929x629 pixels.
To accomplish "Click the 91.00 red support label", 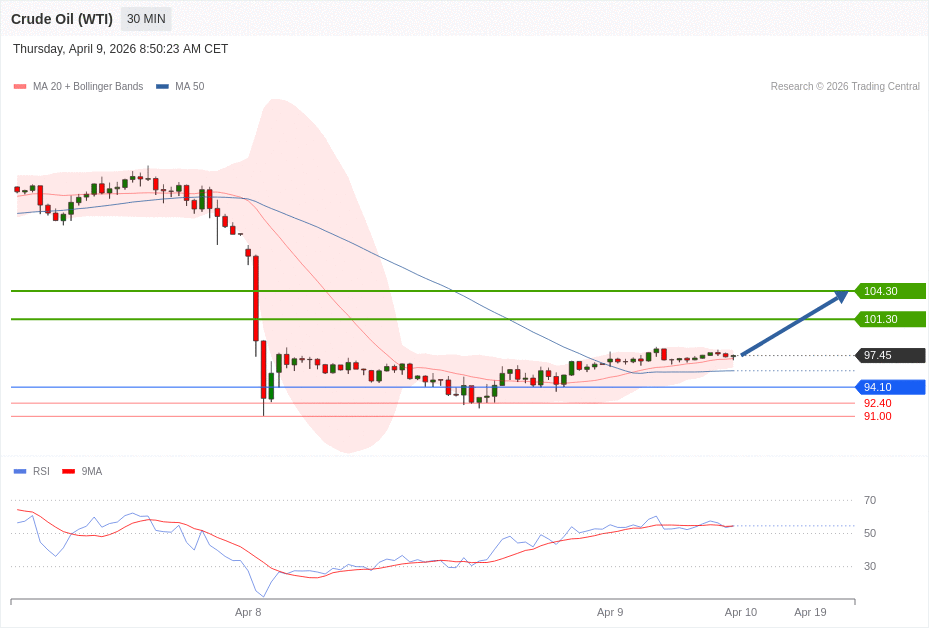I will click(877, 416).
